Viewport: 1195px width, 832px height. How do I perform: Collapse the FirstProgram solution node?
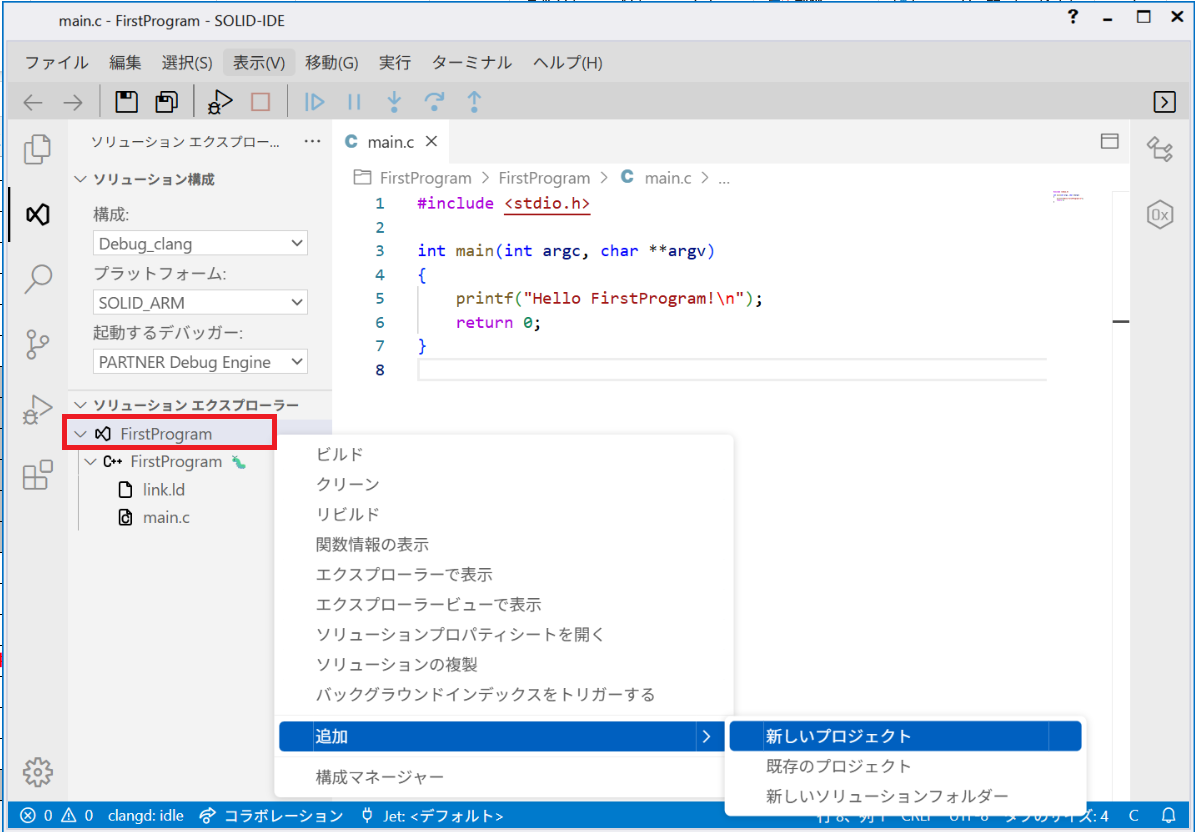[82, 433]
